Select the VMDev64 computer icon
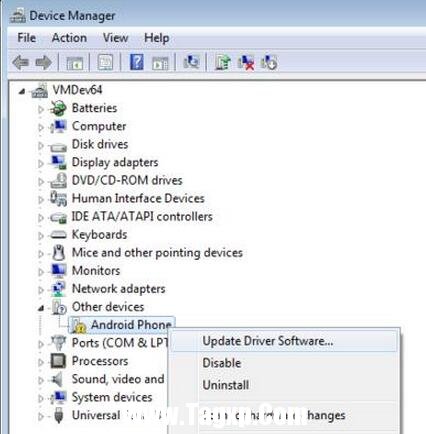The image size is (426, 434). pos(40,90)
